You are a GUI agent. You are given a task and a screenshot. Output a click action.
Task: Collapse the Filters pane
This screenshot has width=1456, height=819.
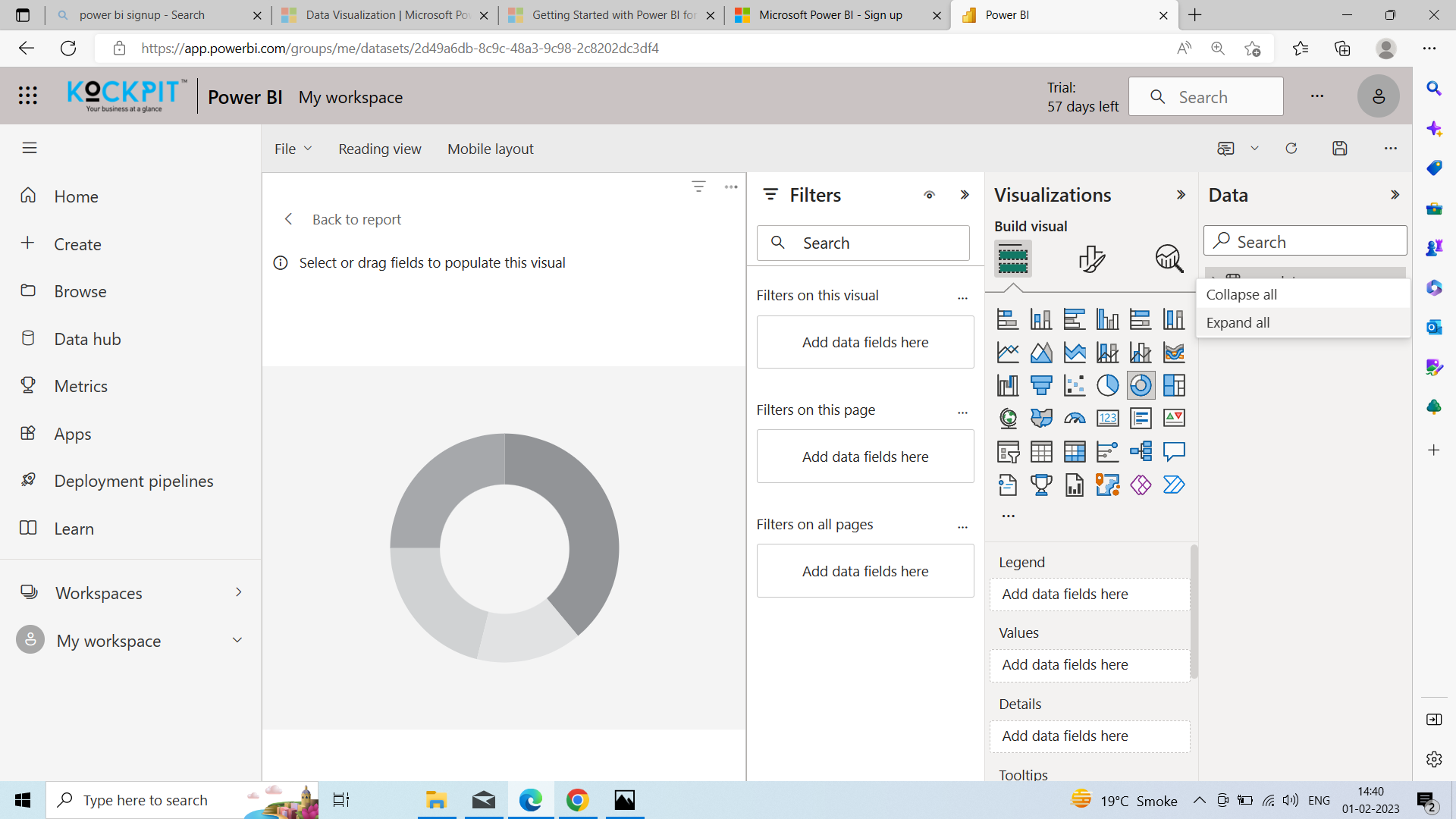[x=965, y=195]
